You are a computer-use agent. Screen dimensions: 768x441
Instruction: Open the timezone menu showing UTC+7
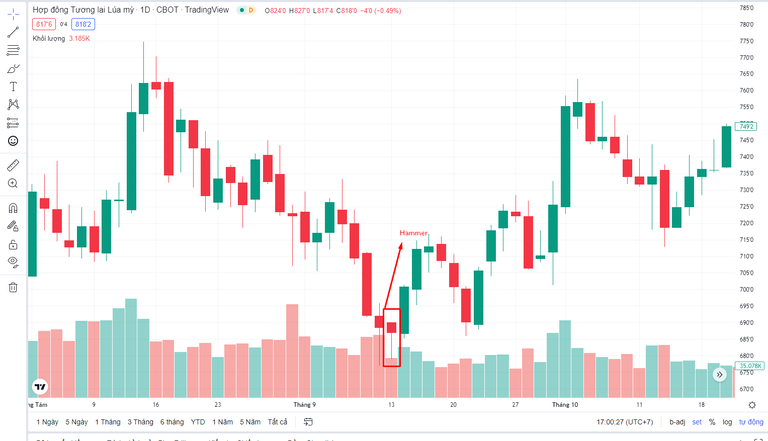(624, 422)
